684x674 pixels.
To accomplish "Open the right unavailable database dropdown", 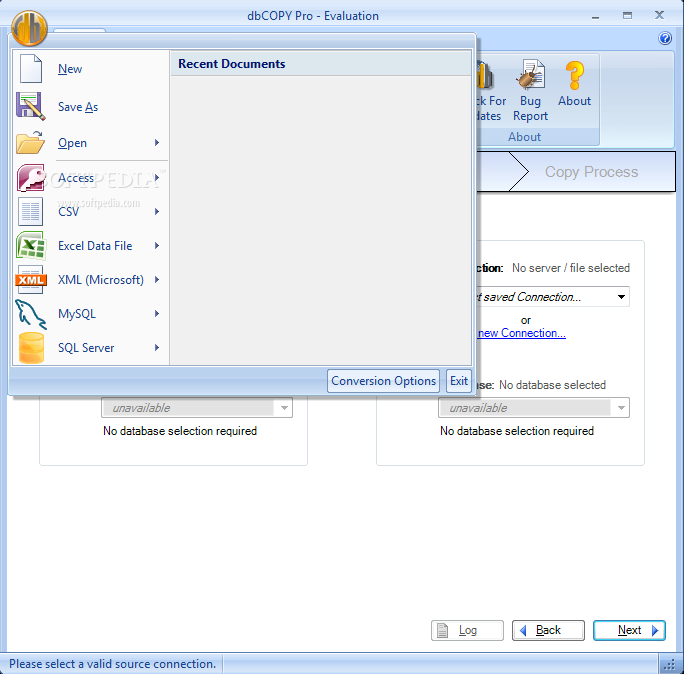I will click(x=621, y=407).
